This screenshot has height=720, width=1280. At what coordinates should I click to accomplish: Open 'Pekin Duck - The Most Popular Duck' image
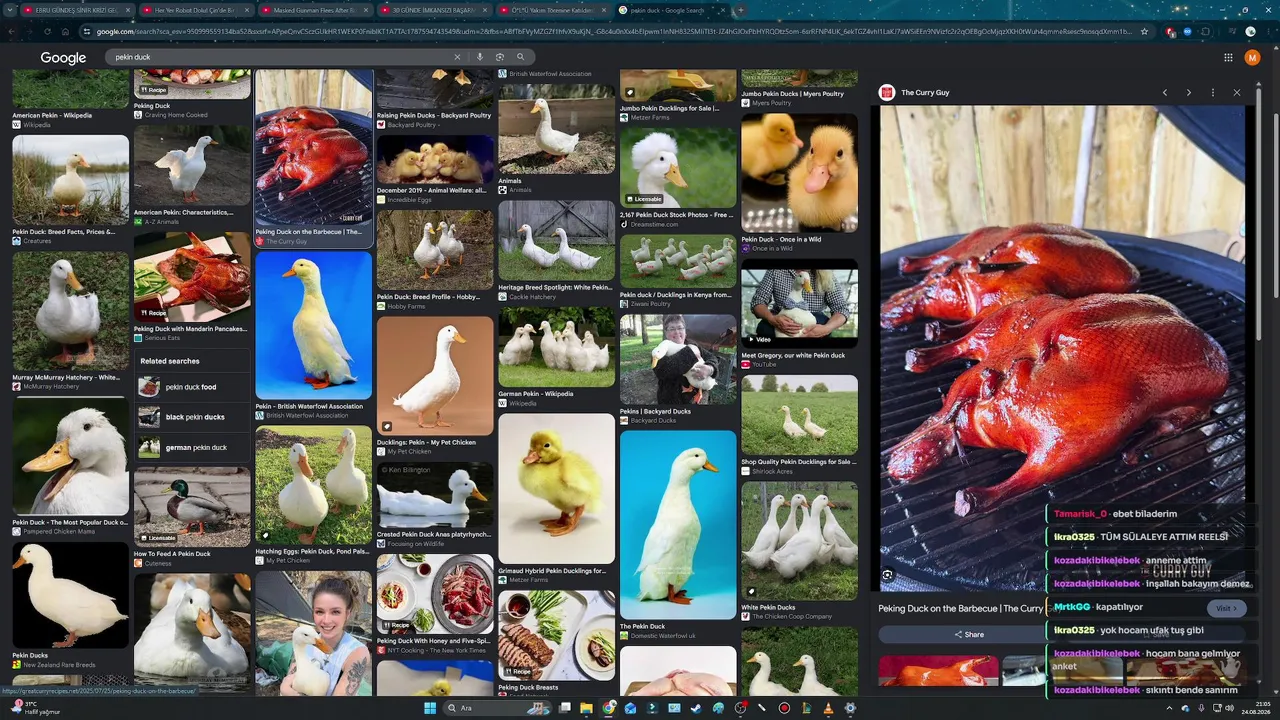tap(70, 457)
